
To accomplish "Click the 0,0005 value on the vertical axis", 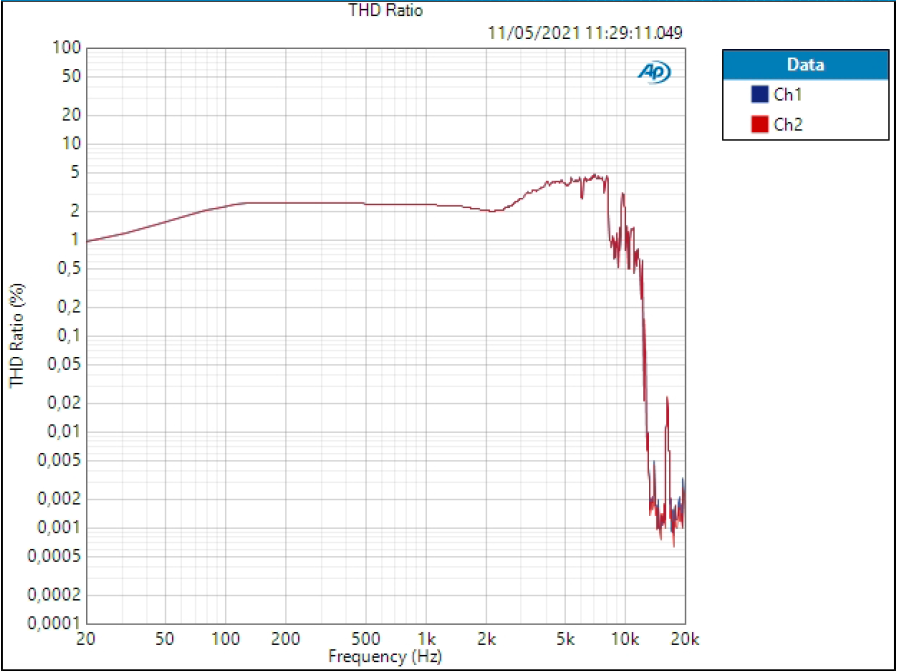I will pos(54,556).
